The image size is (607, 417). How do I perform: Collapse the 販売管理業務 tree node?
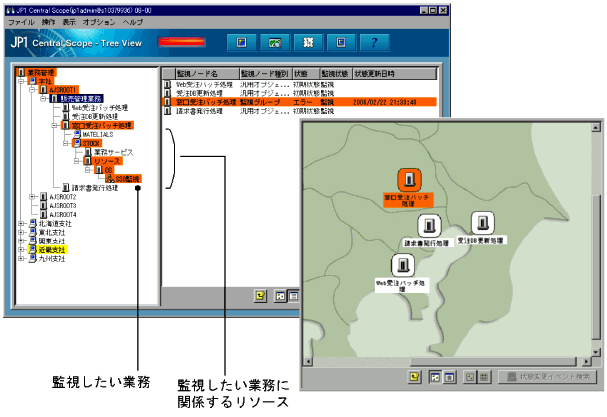(x=45, y=100)
